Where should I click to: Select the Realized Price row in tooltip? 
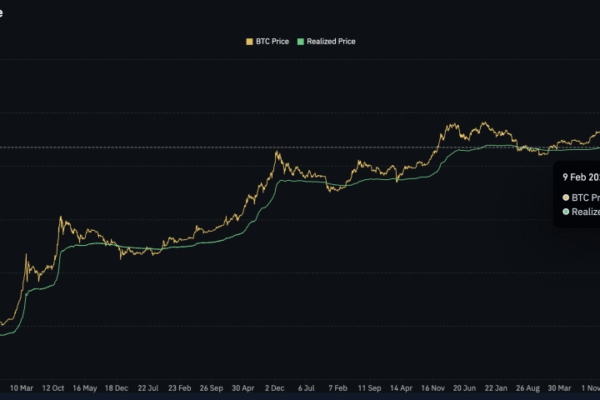click(582, 212)
